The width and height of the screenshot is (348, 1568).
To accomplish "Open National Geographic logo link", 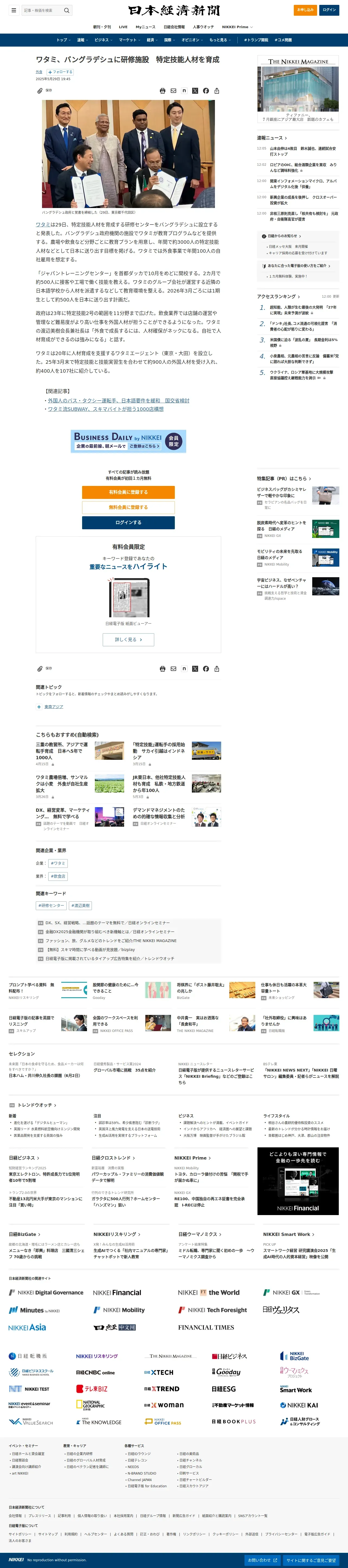I will point(90,1405).
